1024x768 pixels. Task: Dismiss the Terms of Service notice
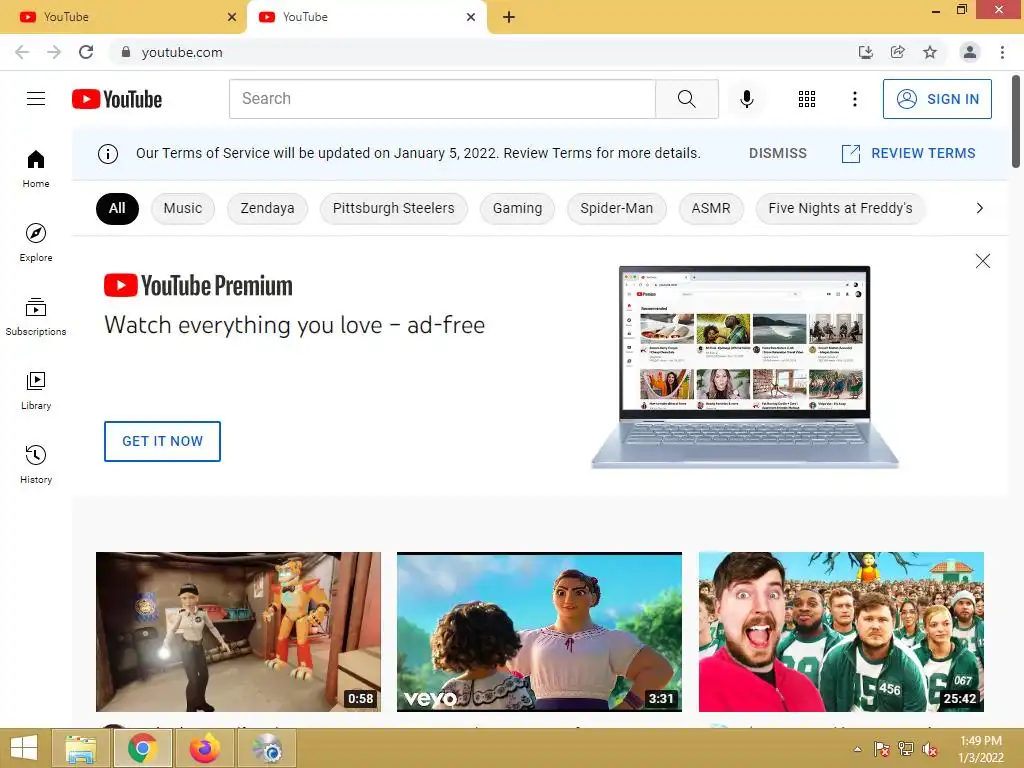pos(778,153)
